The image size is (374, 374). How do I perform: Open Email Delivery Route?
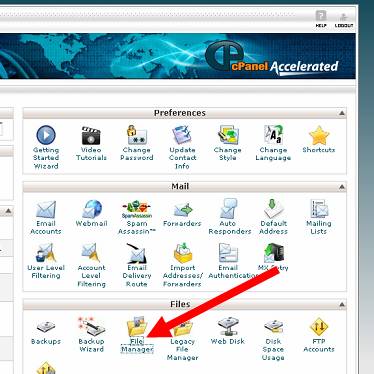pos(137,265)
